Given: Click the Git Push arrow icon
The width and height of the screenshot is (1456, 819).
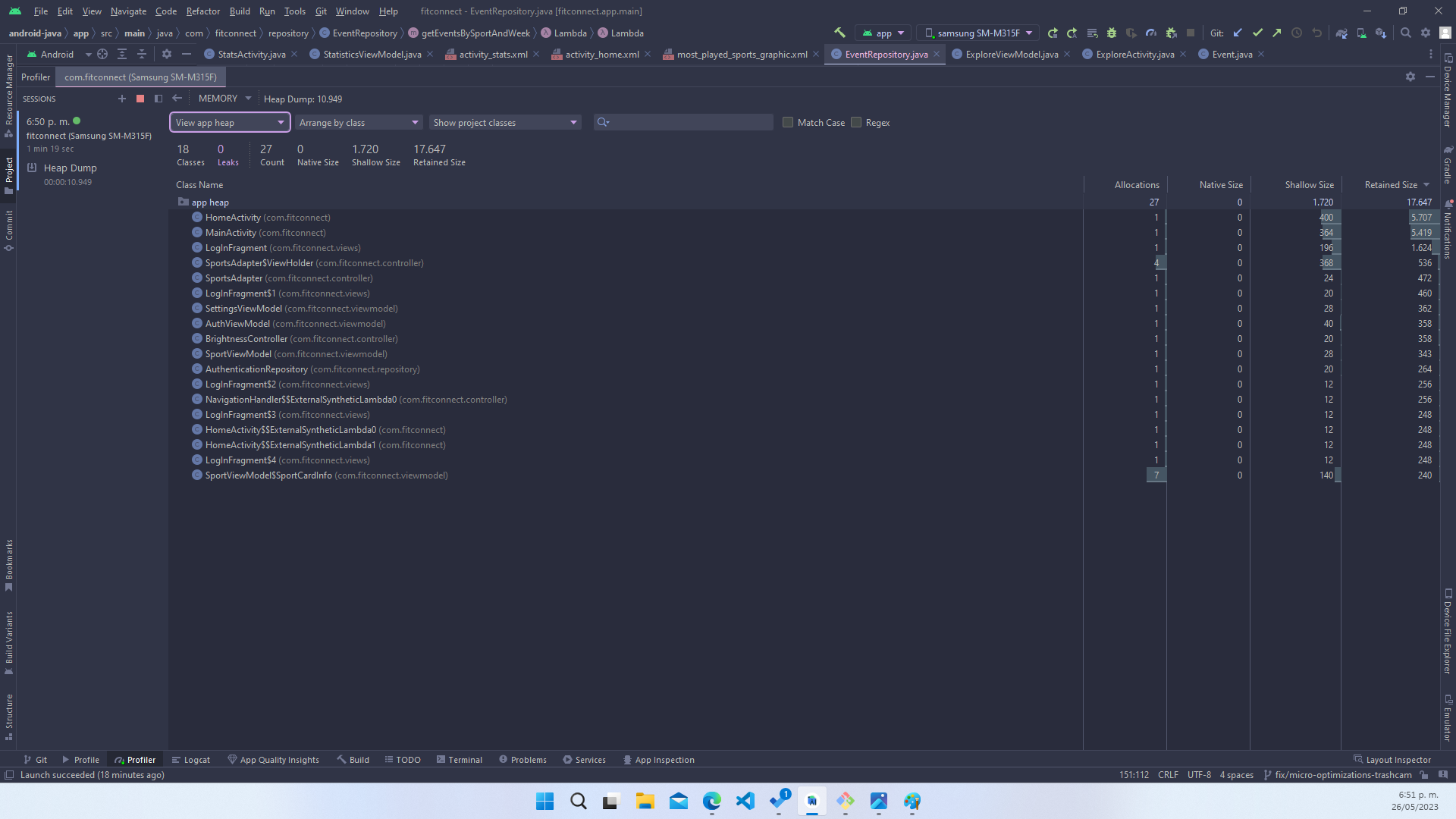Looking at the screenshot, I should (x=1277, y=33).
